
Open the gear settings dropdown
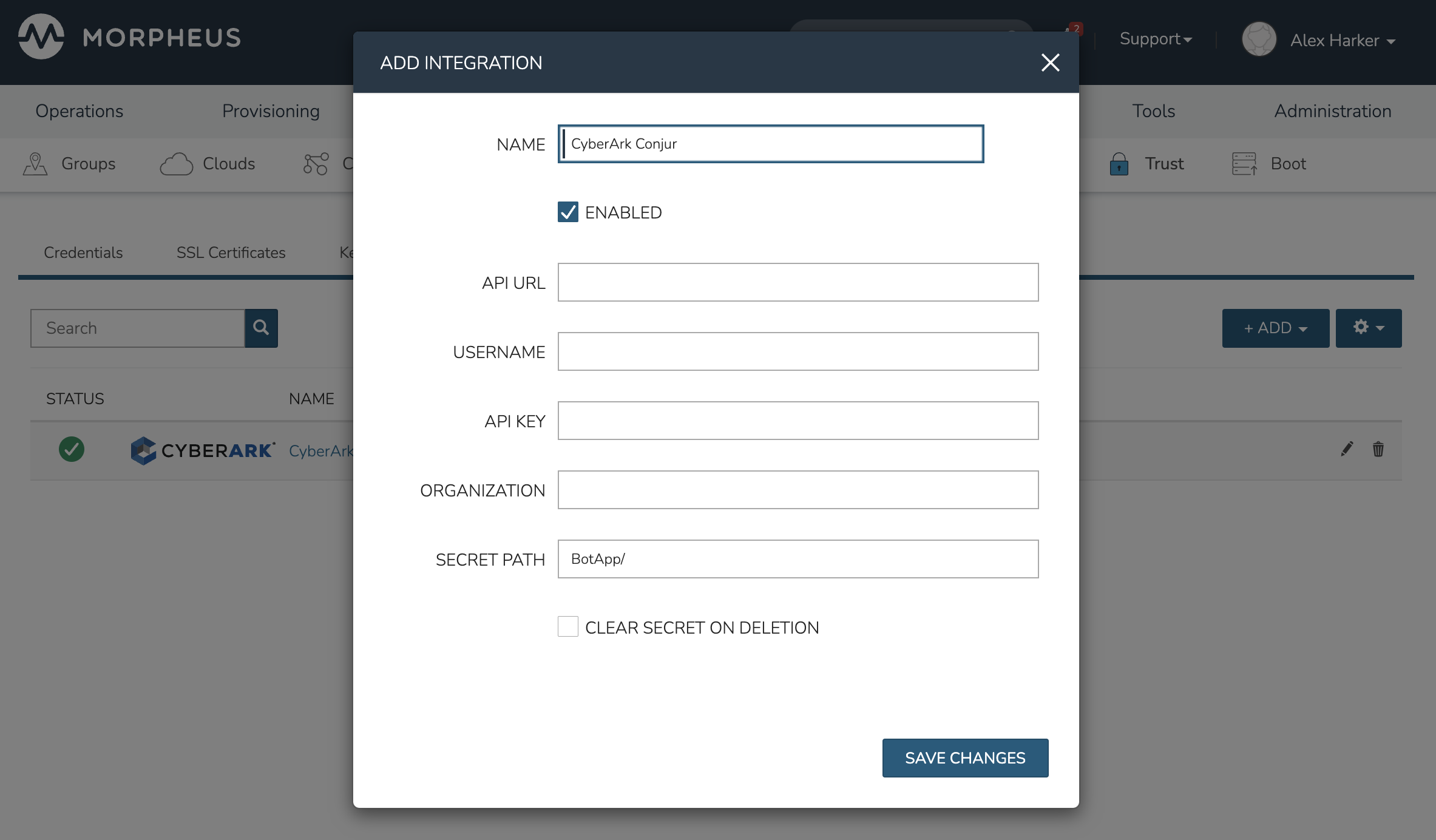tap(1368, 328)
